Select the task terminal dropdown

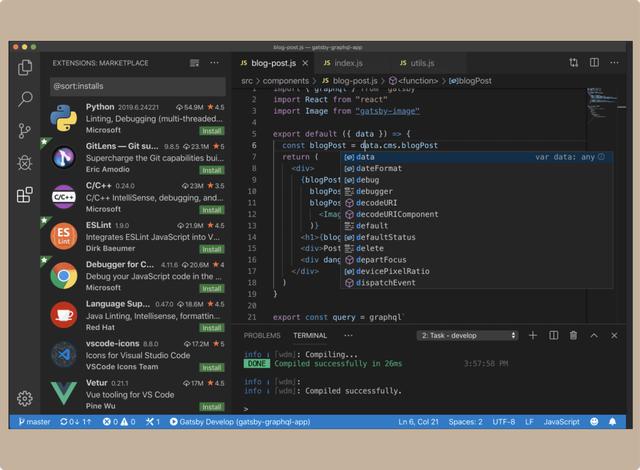[468, 335]
